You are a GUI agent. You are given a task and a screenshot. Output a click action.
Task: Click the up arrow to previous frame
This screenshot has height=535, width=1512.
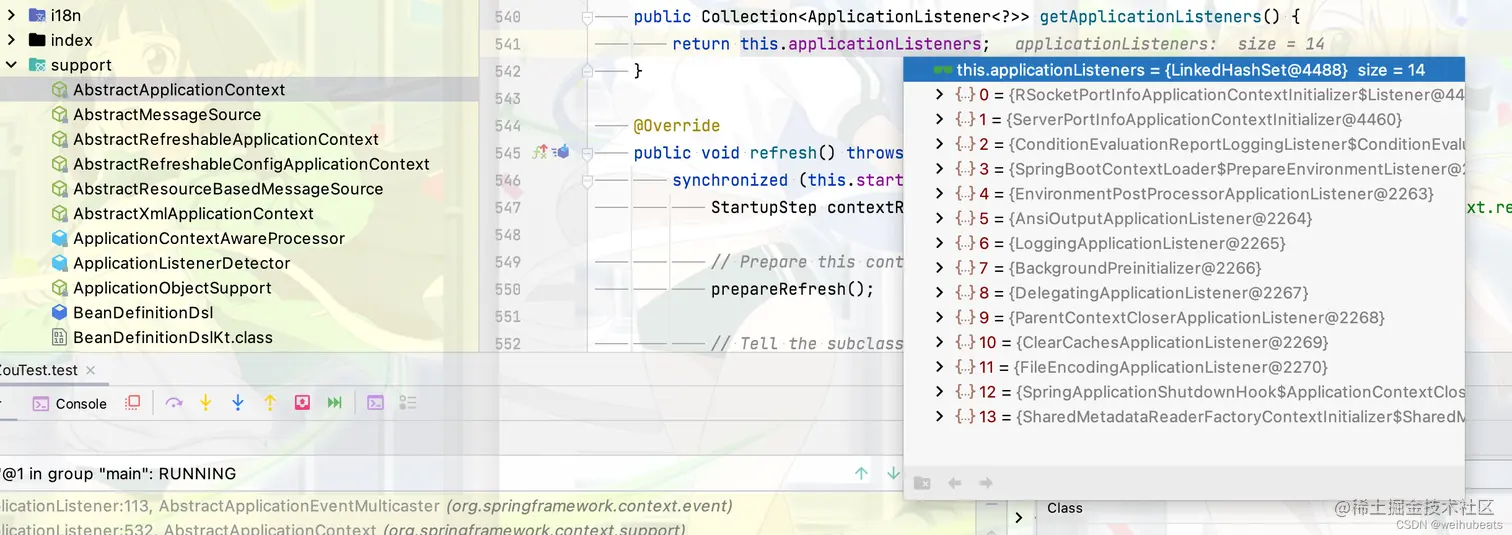tap(861, 473)
